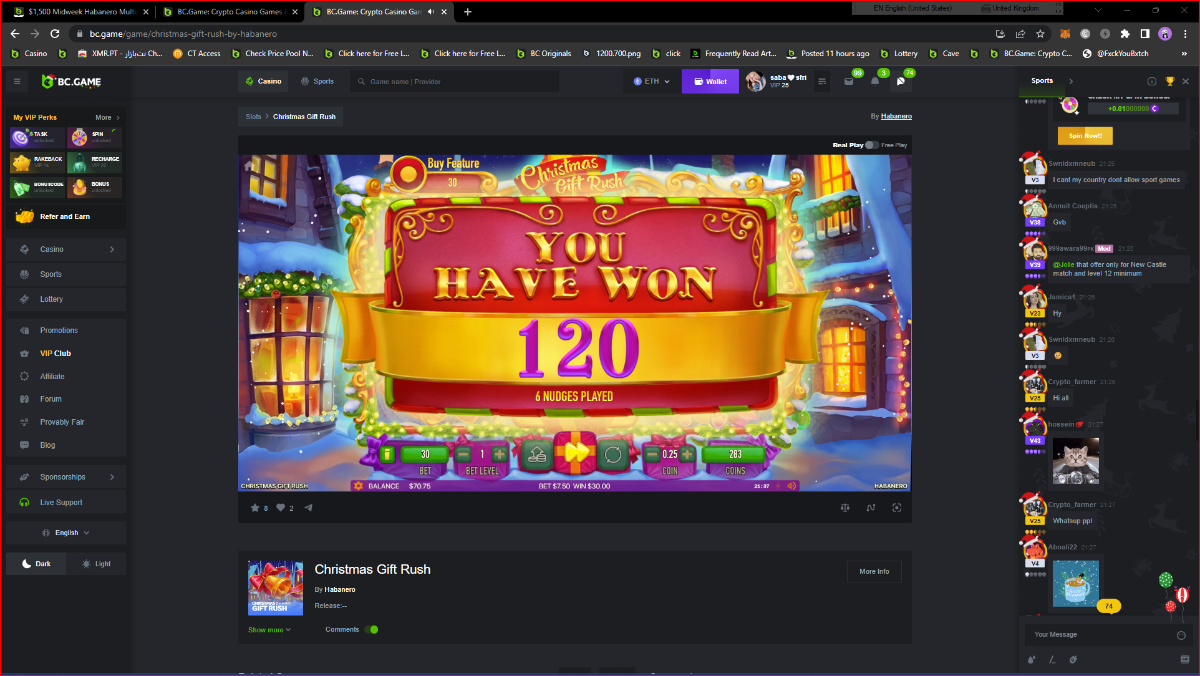The width and height of the screenshot is (1200, 676).
Task: Open the mail inbox icon
Action: point(848,81)
